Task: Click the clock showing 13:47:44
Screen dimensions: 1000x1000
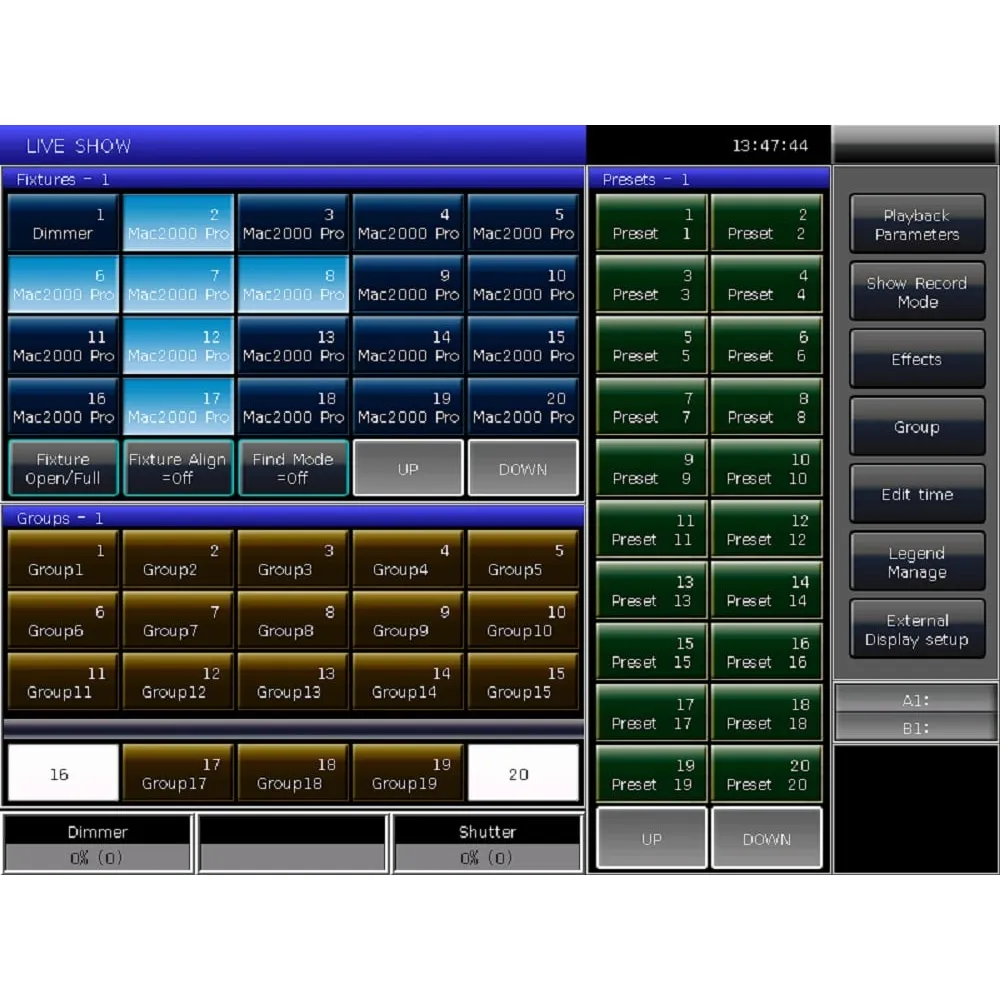Action: [x=770, y=145]
